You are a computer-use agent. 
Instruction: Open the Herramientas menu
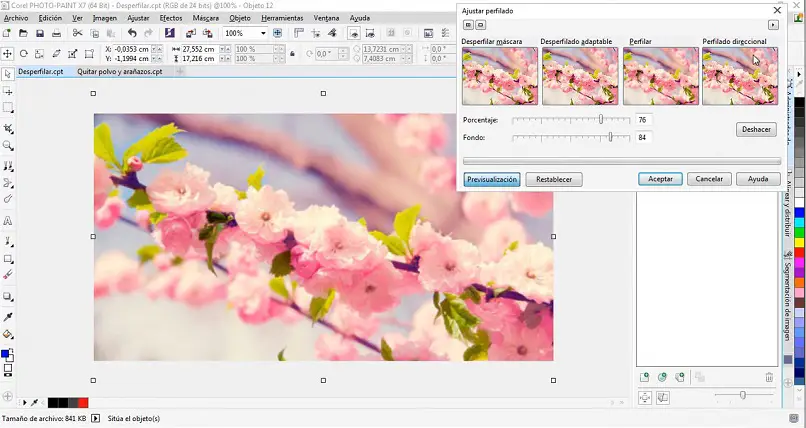282,18
